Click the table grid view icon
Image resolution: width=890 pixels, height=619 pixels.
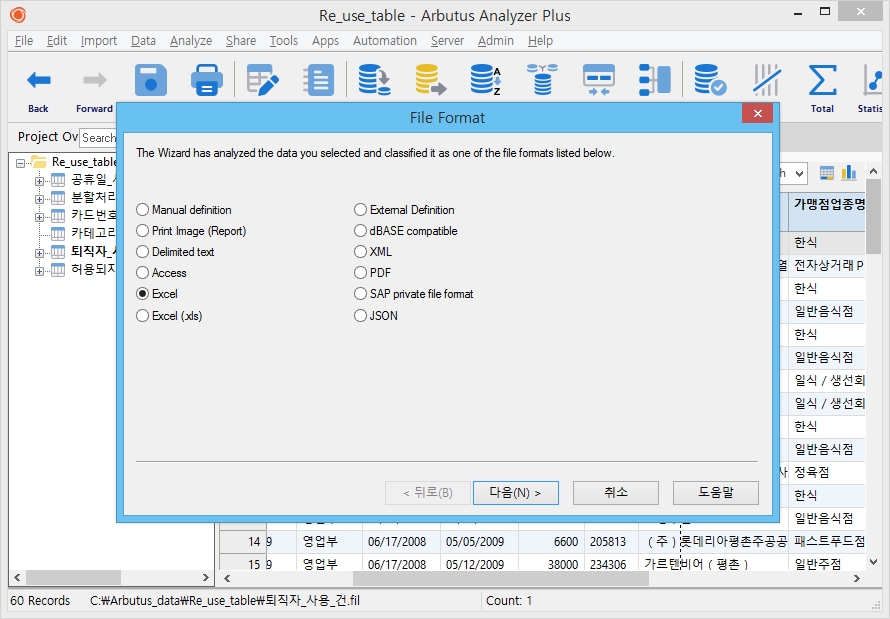827,173
